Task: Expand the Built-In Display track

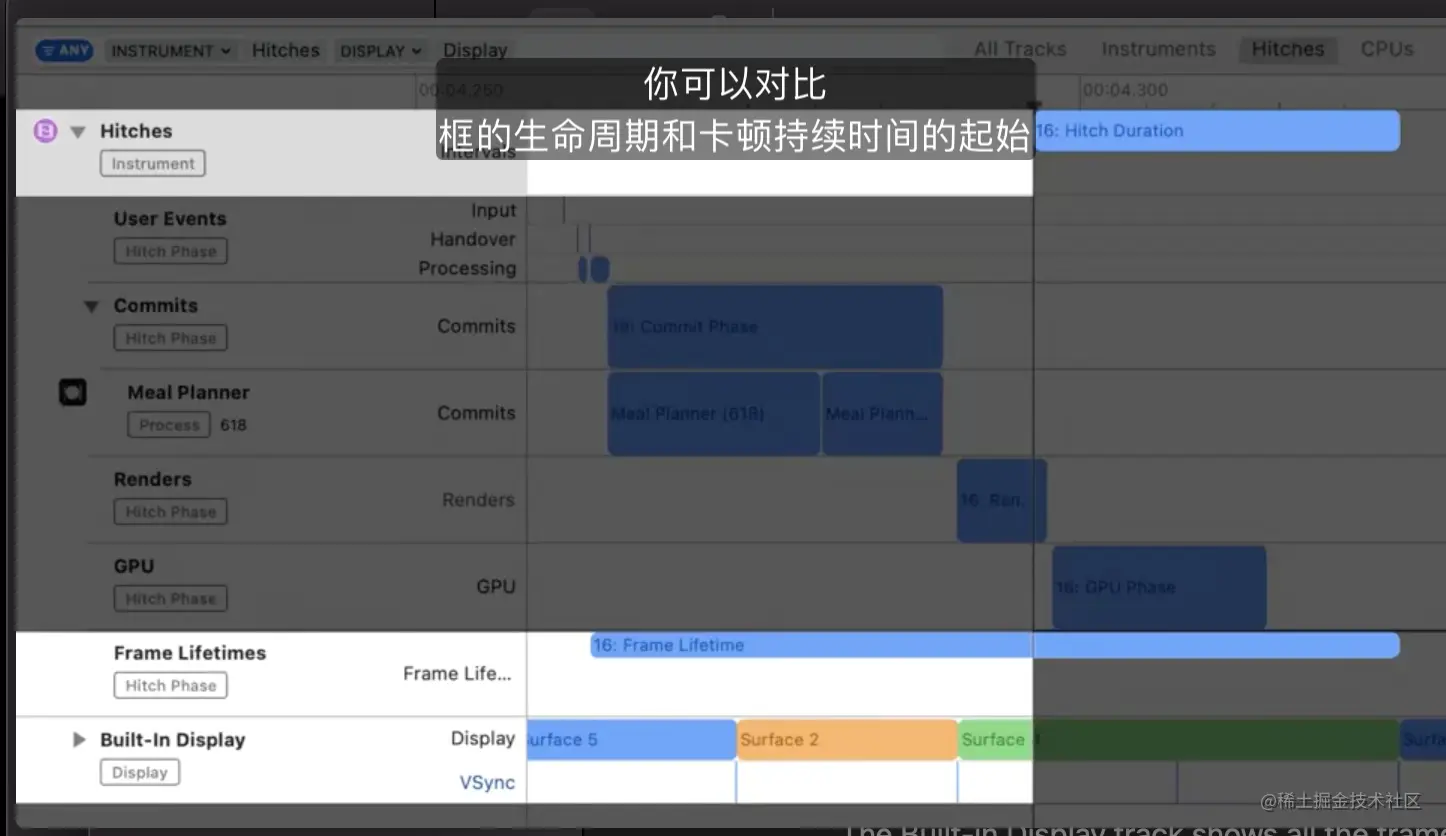Action: pyautogui.click(x=79, y=740)
